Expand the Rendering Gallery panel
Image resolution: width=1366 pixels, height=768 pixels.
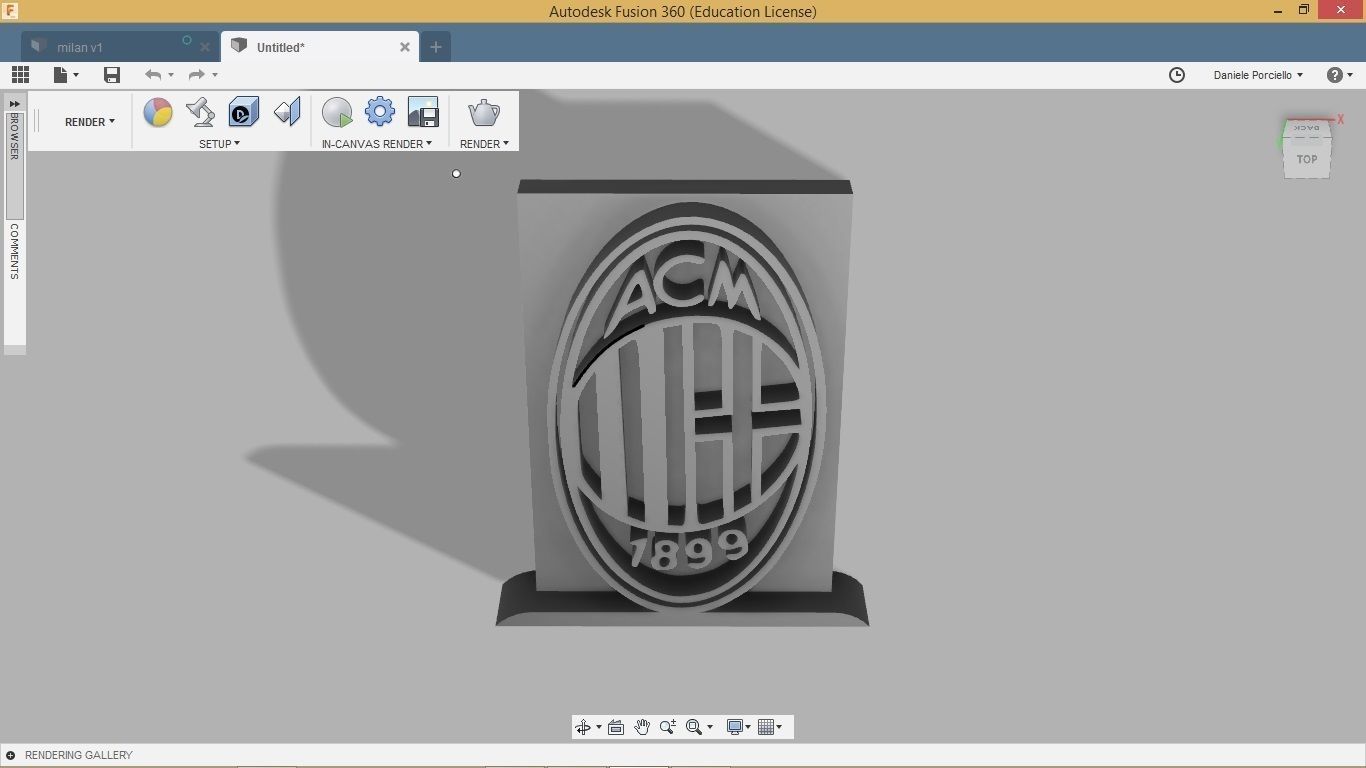(x=10, y=755)
